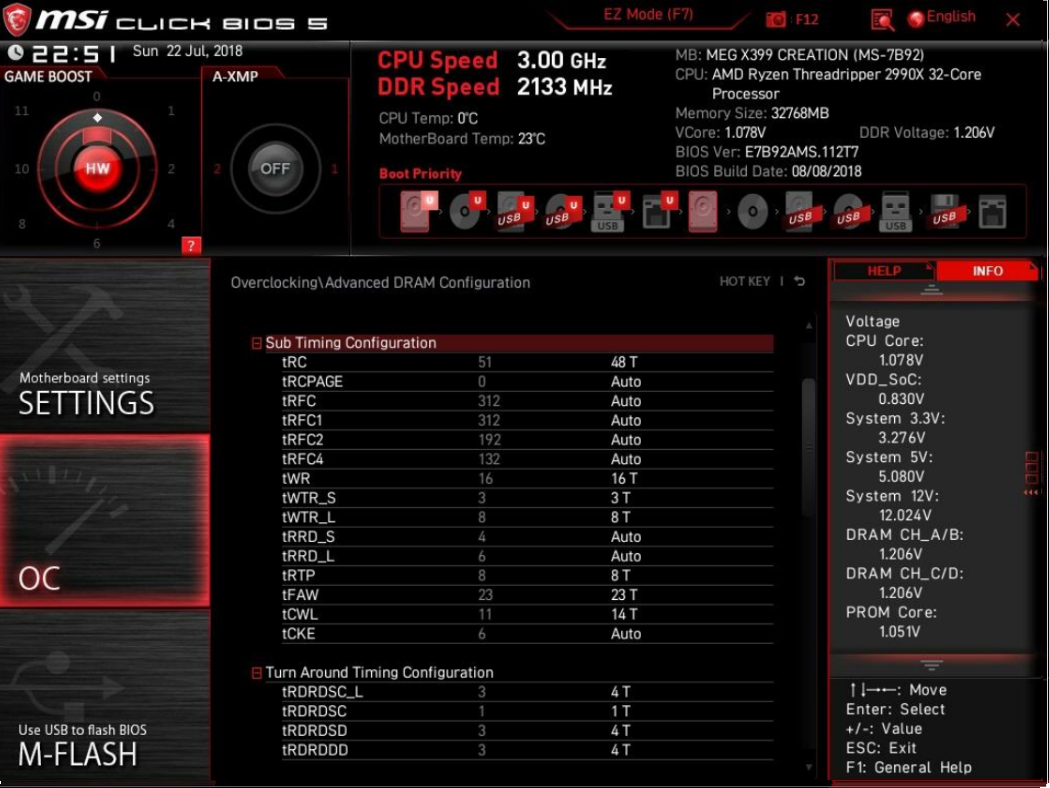The height and width of the screenshot is (788, 1050).
Task: Edit the tRDRDSC_L value 4 T
Action: [x=620, y=692]
